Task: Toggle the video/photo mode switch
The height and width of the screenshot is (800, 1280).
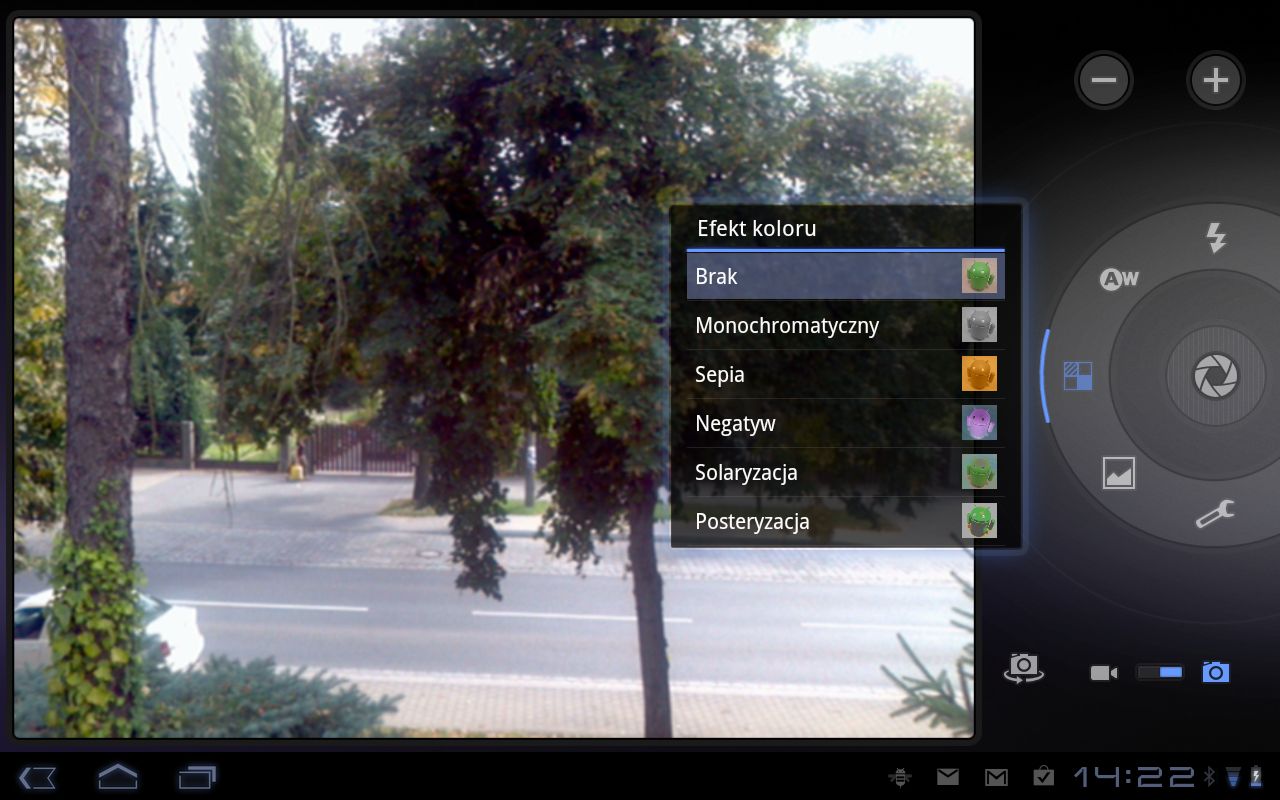Action: click(x=1160, y=673)
